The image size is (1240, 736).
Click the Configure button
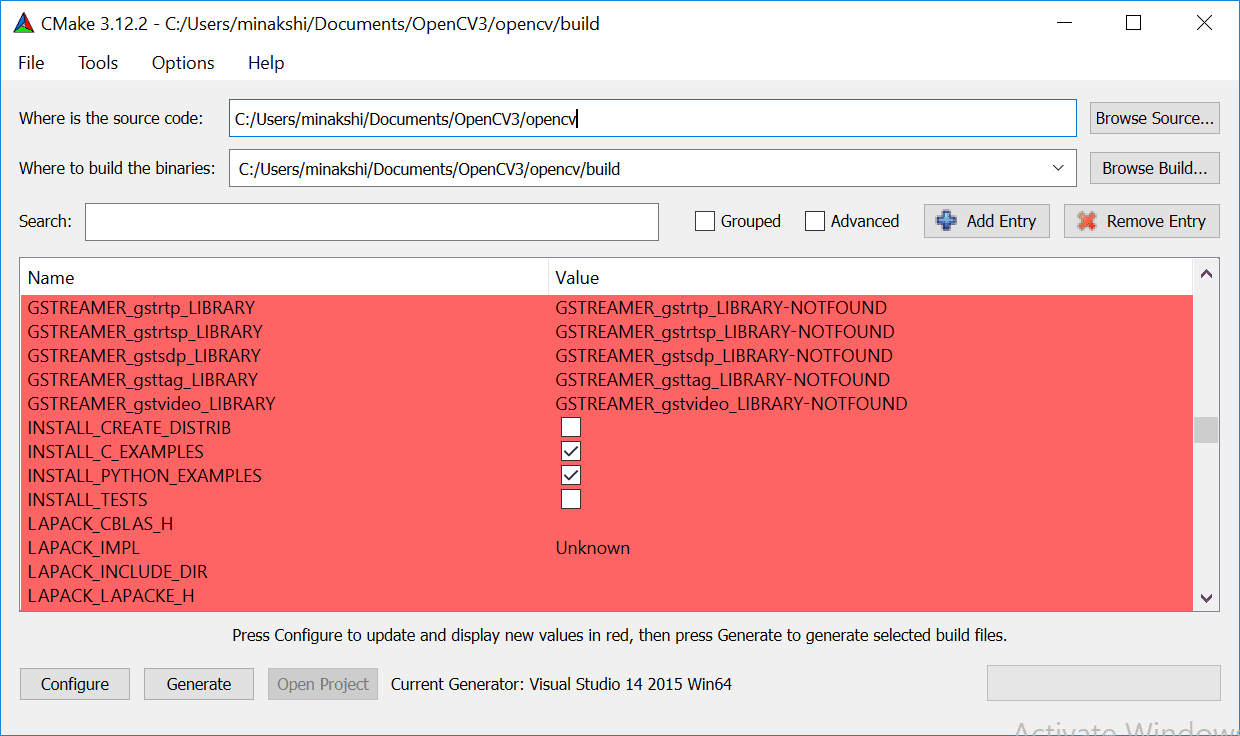click(75, 684)
